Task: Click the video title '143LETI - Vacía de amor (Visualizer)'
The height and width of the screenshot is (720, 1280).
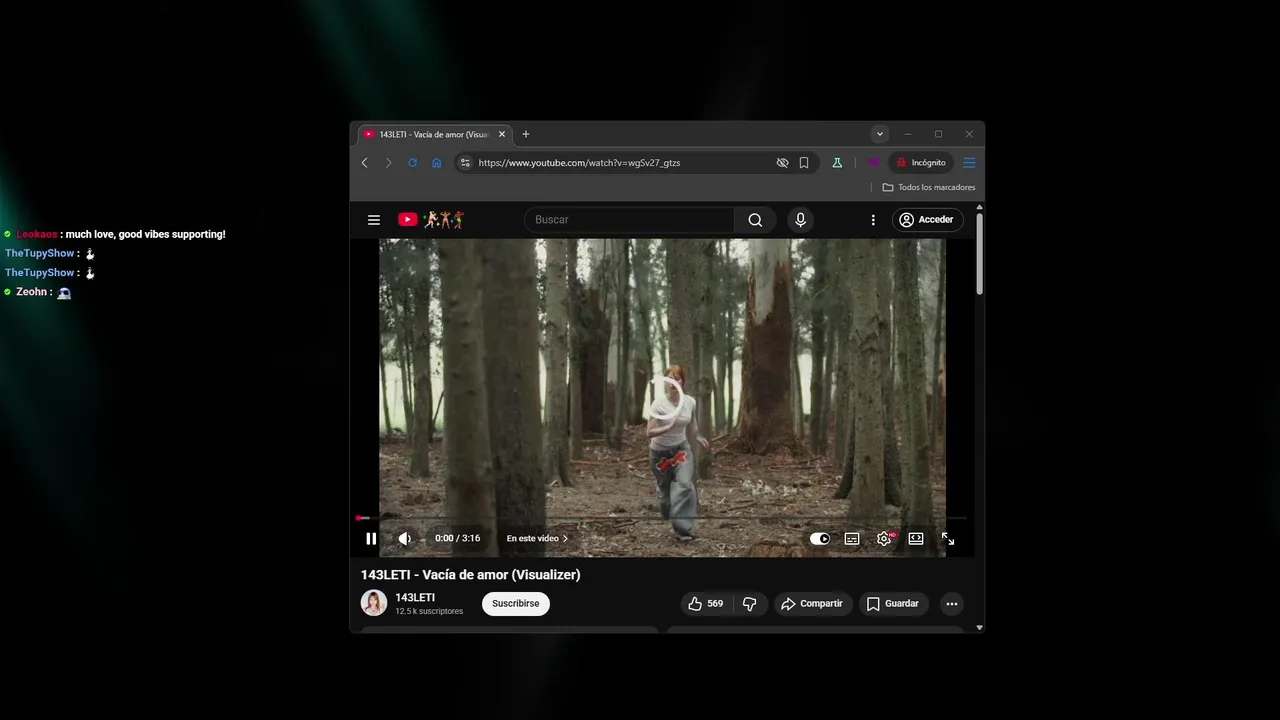Action: (x=471, y=575)
